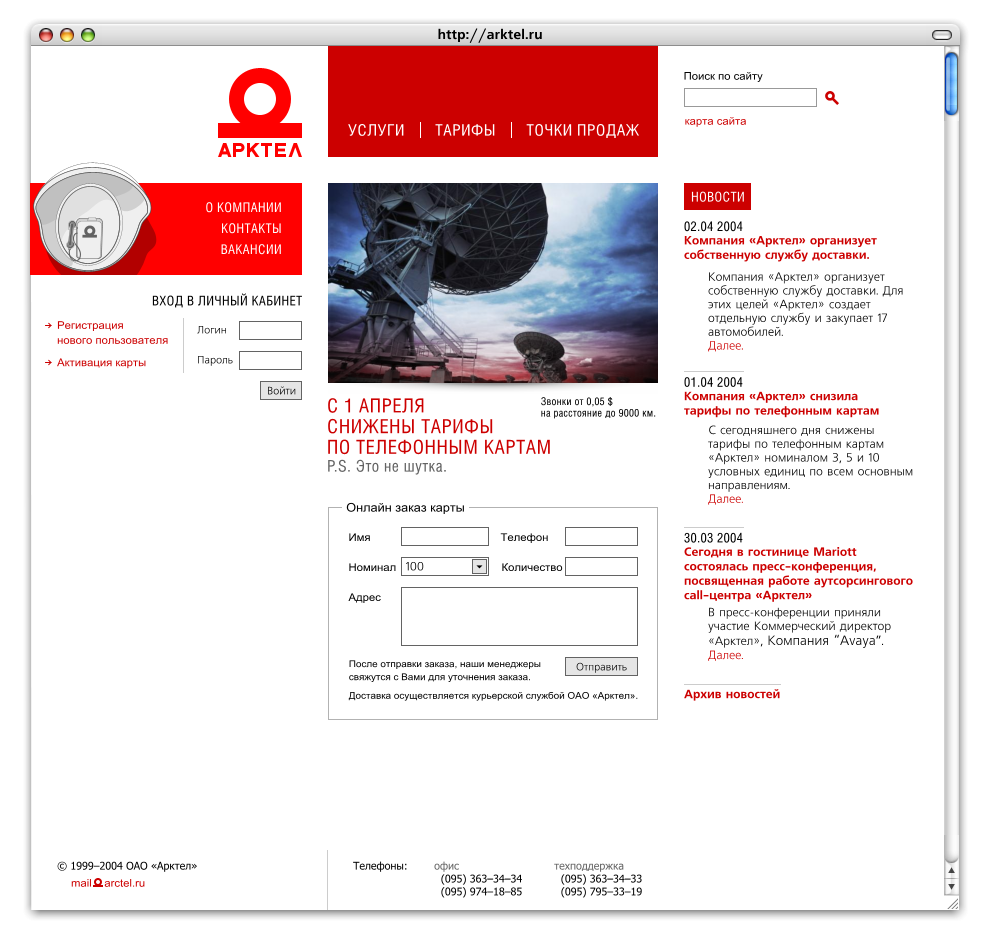The width and height of the screenshot is (988, 947).
Task: Click the НОВОСТИ heading tab
Action: pos(717,197)
